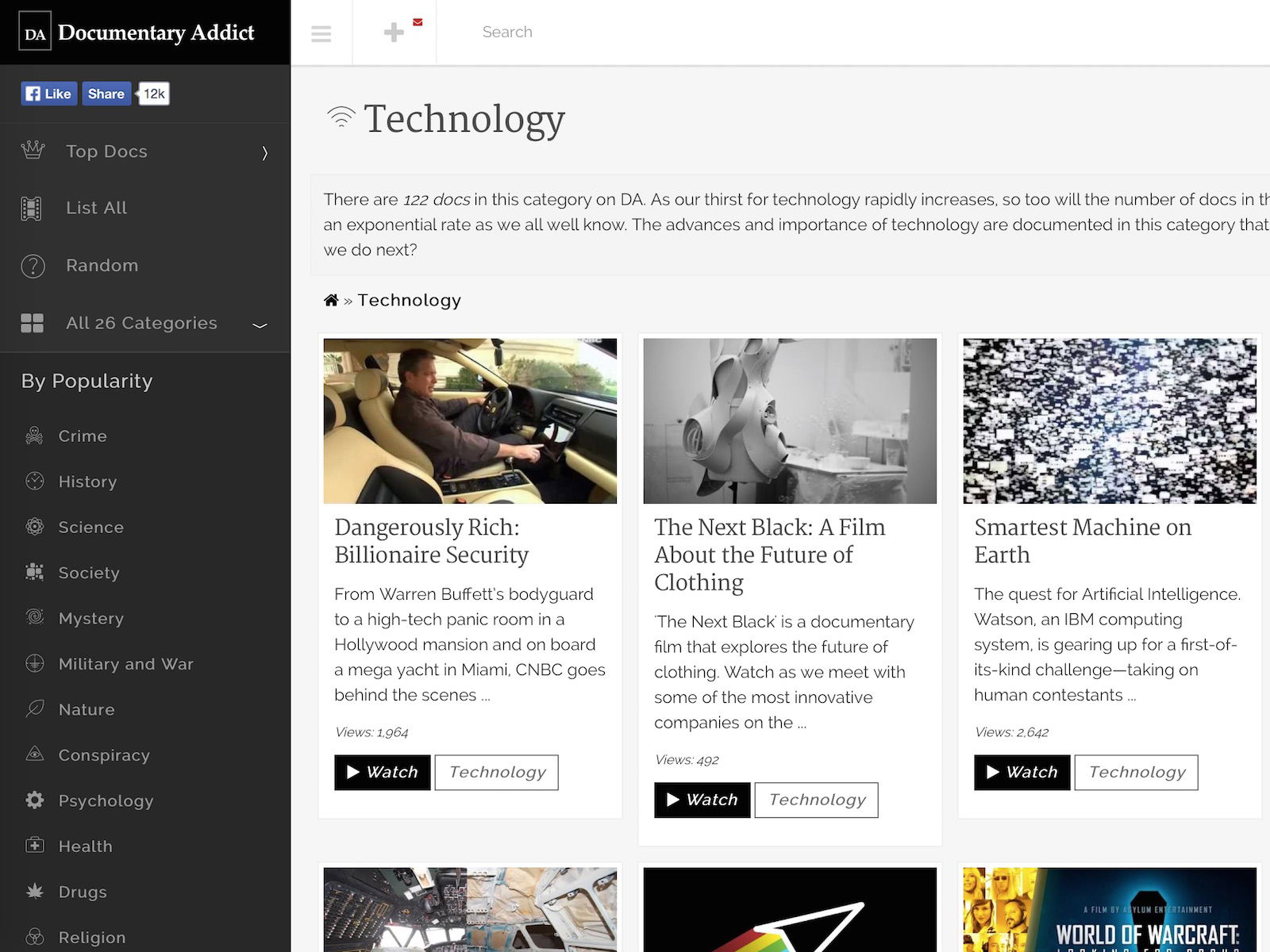Click Technology tag under The Next Black
This screenshot has height=952, width=1270.
pyautogui.click(x=817, y=800)
